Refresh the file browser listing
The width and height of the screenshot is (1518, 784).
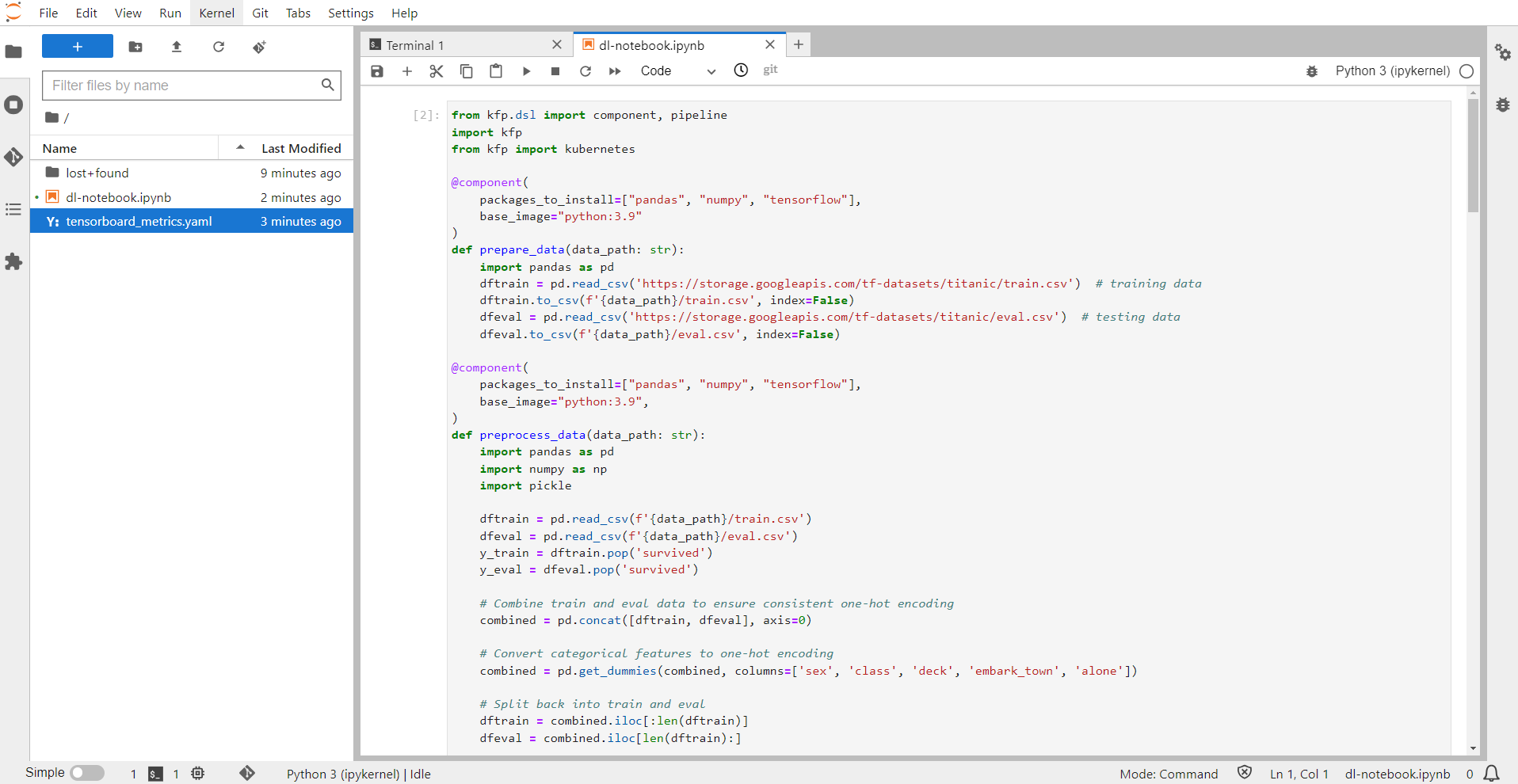219,47
